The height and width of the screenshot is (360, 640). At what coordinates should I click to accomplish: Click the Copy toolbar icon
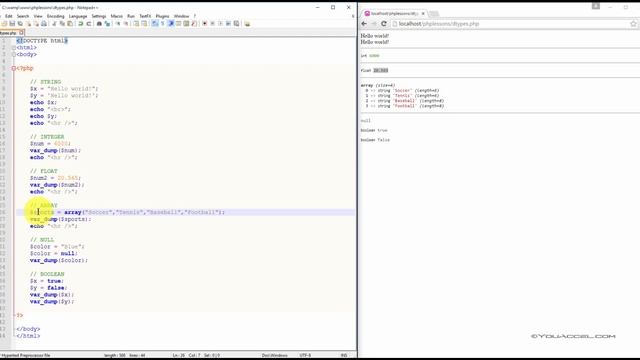click(x=62, y=24)
